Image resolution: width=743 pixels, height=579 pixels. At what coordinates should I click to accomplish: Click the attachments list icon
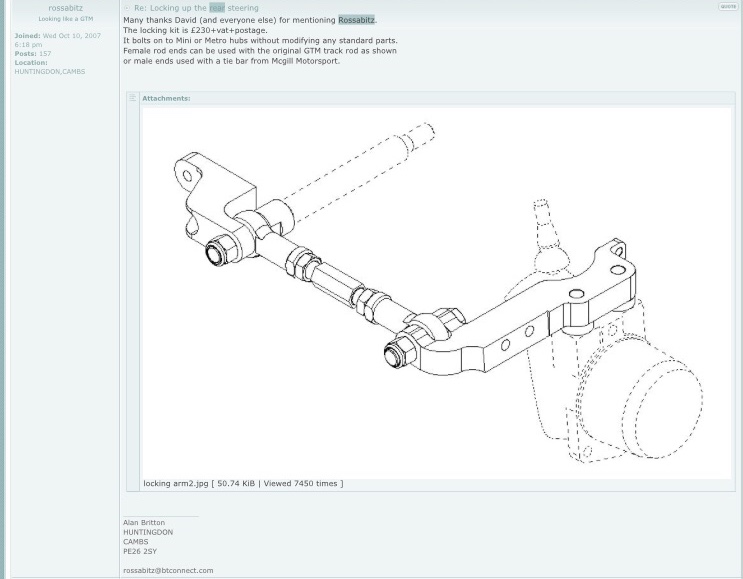[x=132, y=98]
